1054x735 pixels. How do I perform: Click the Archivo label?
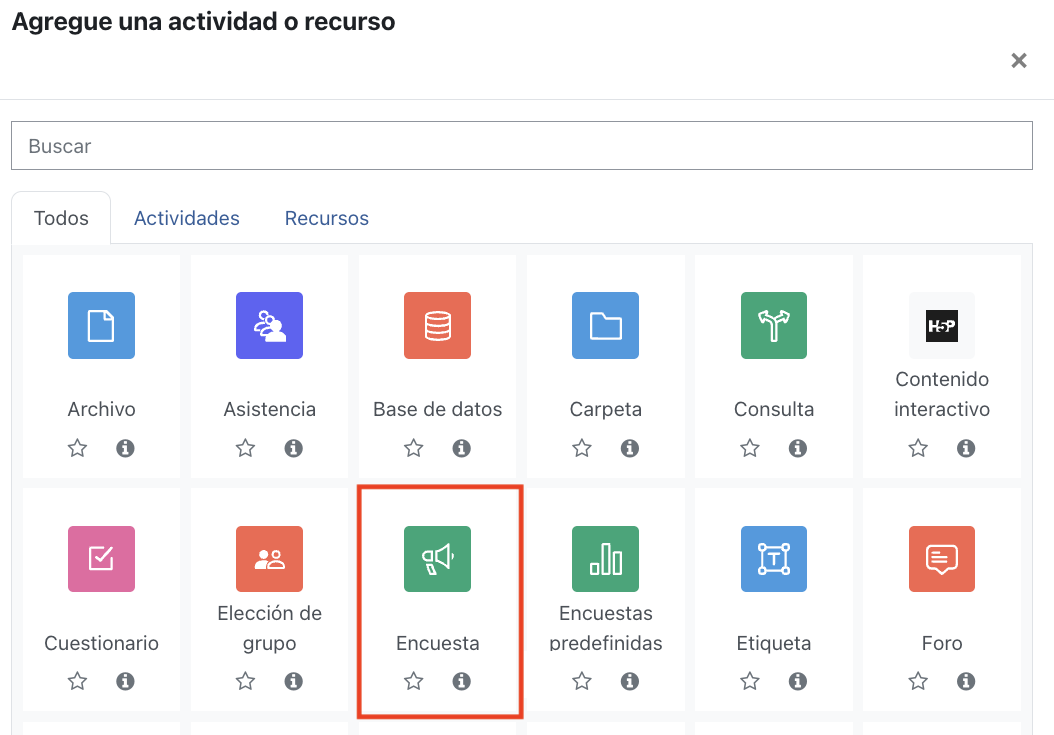click(x=102, y=409)
